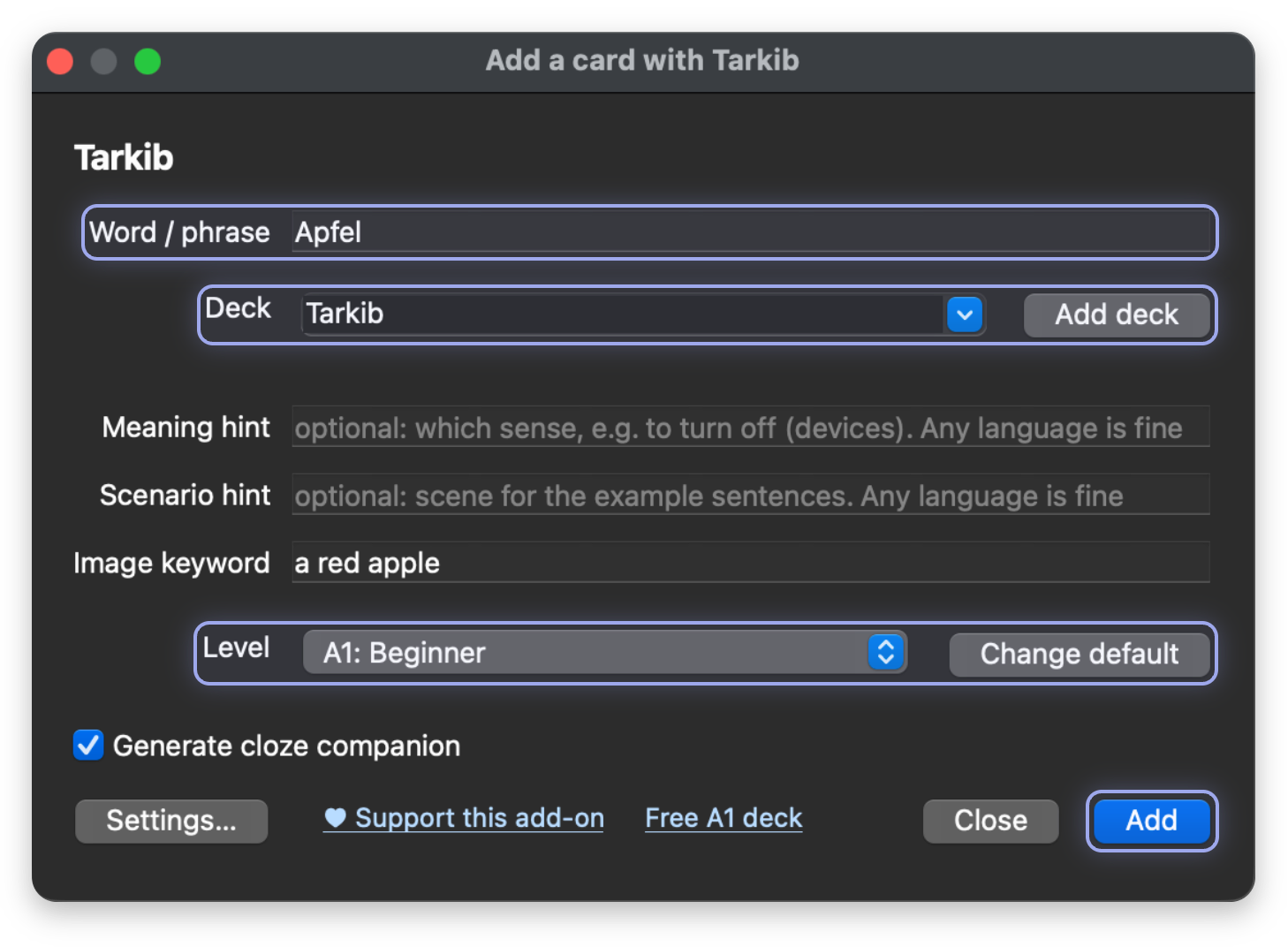
Task: Click the Meaning hint label
Action: coord(186,428)
